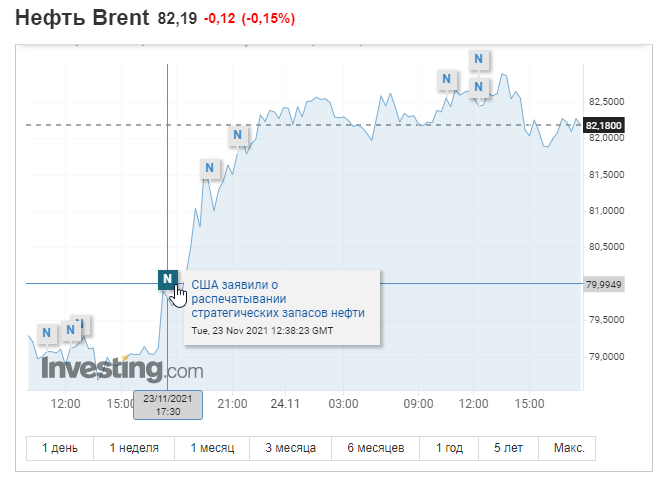The image size is (658, 479).
Task: Click the 'Макс.' range tab
Action: [567, 447]
